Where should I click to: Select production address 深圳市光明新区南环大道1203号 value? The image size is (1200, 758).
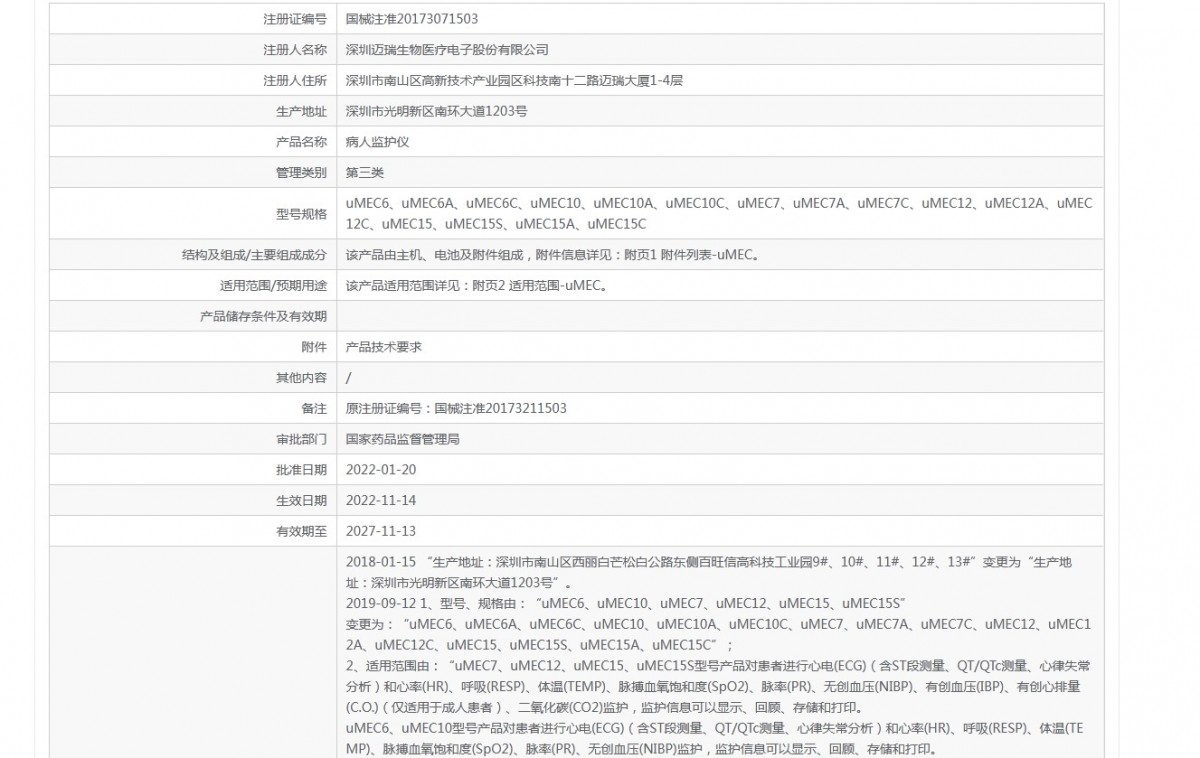click(436, 112)
